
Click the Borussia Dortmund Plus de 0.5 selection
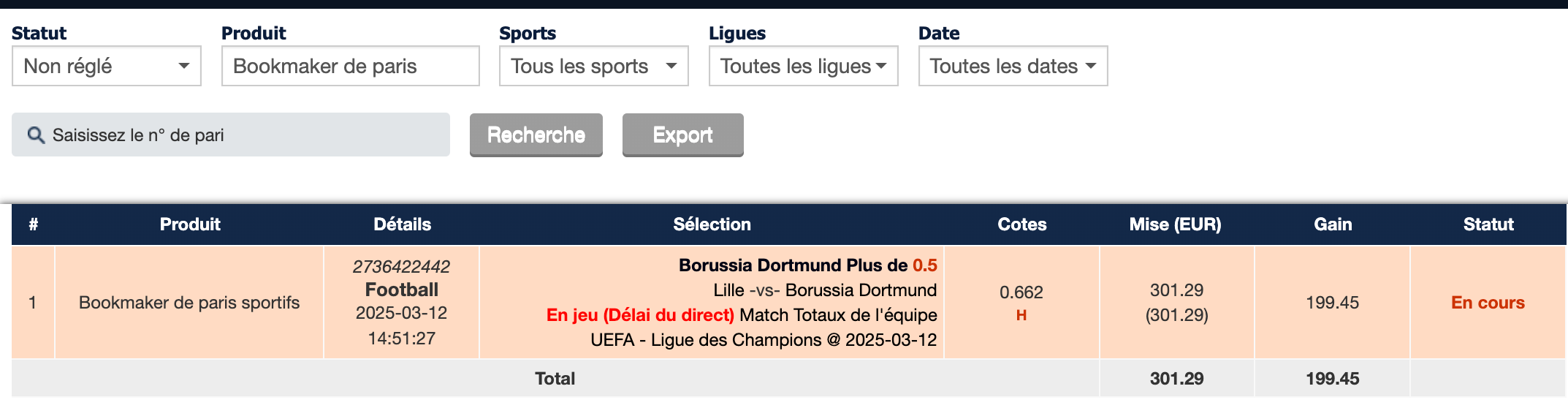[807, 265]
